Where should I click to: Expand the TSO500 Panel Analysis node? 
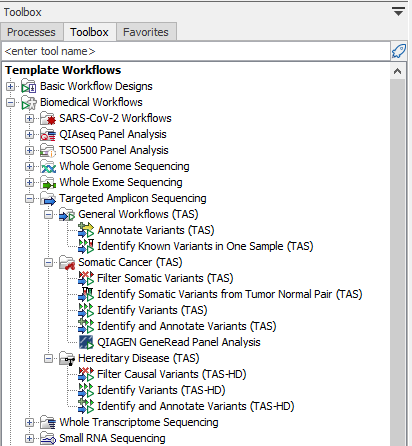pos(29,150)
